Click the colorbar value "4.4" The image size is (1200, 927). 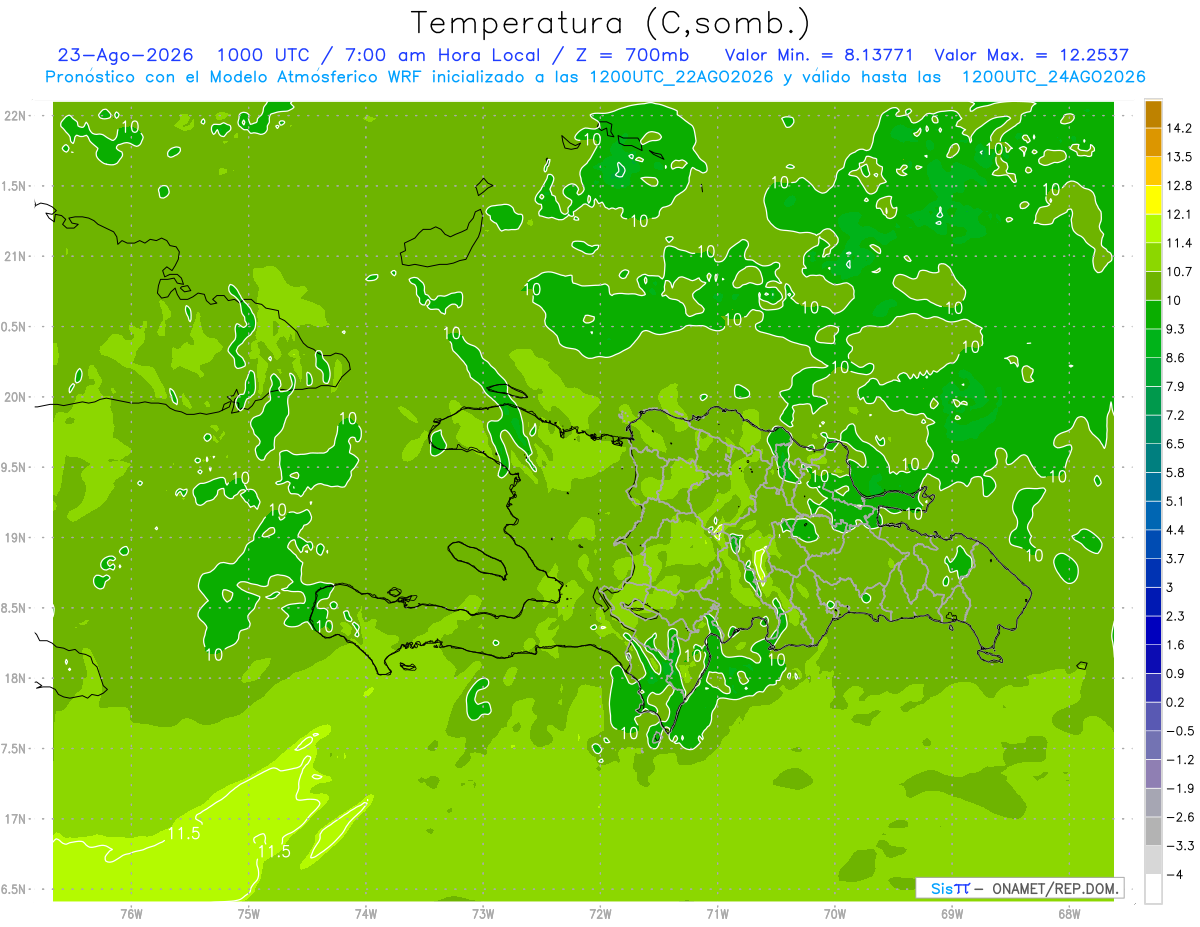click(1176, 529)
